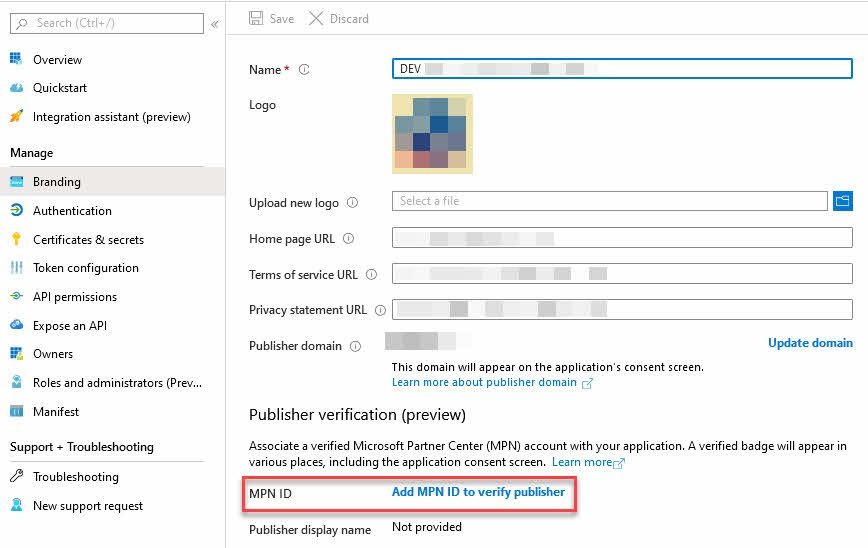The image size is (868, 548).
Task: Click the browse folder icon for logo upload
Action: (843, 200)
